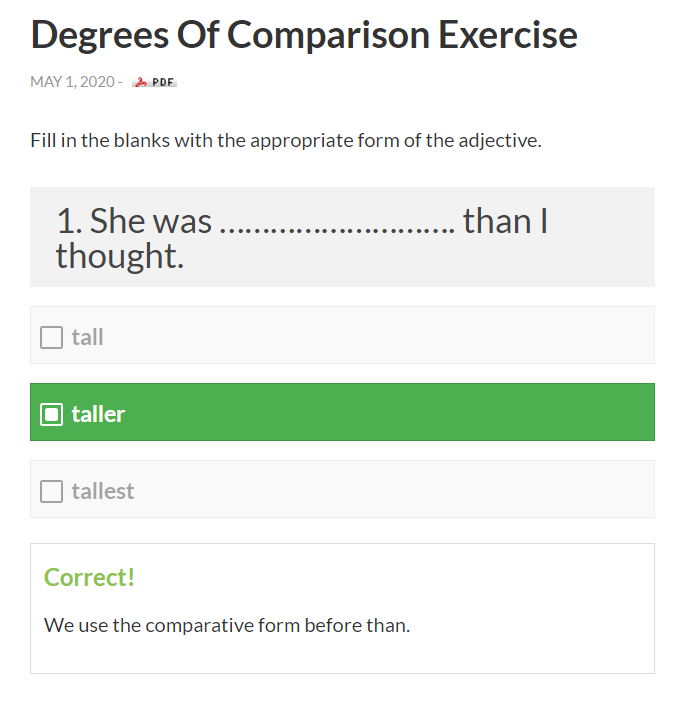Screen dimensions: 684x704
Task: Click the word "Exercise" in the heading
Action: [x=511, y=35]
